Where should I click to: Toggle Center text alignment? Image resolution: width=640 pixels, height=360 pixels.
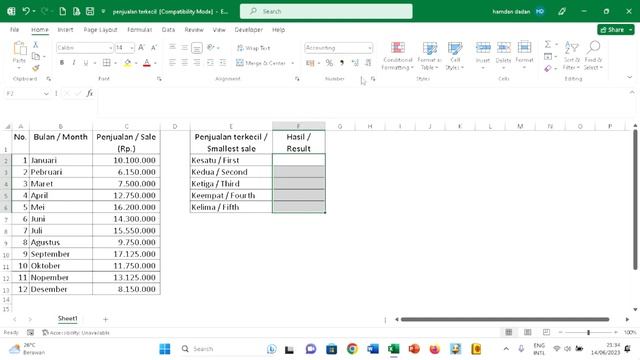pyautogui.click(x=184, y=63)
